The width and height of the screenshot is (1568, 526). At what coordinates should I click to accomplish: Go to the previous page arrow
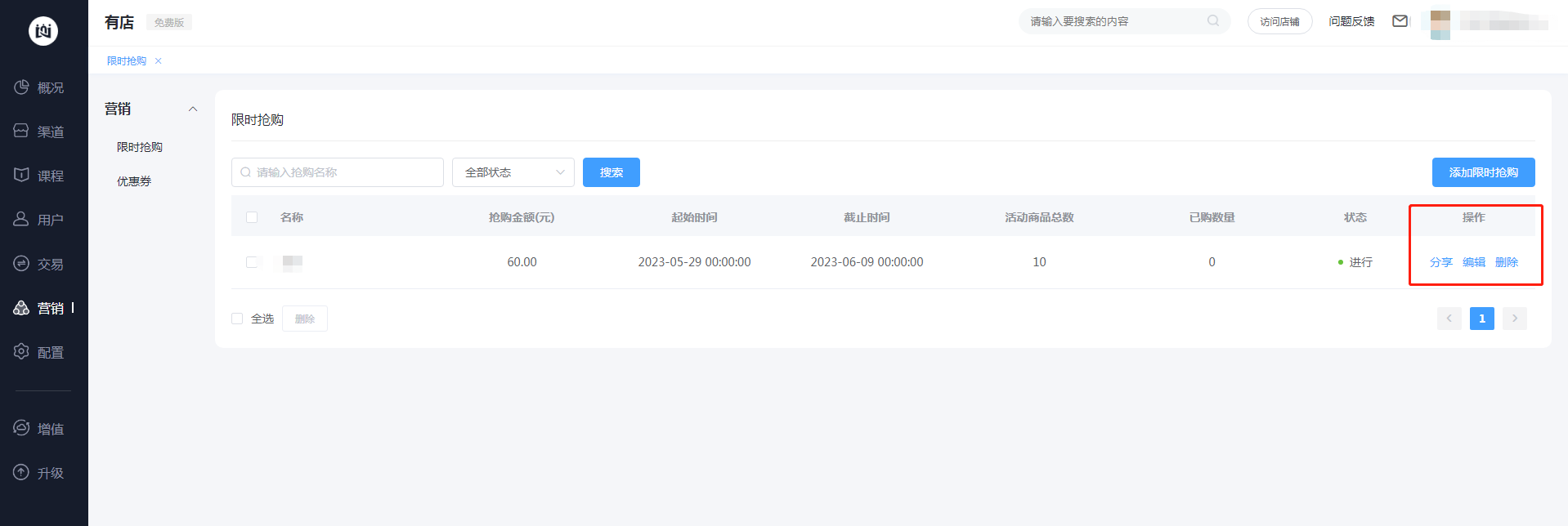pos(1449,319)
